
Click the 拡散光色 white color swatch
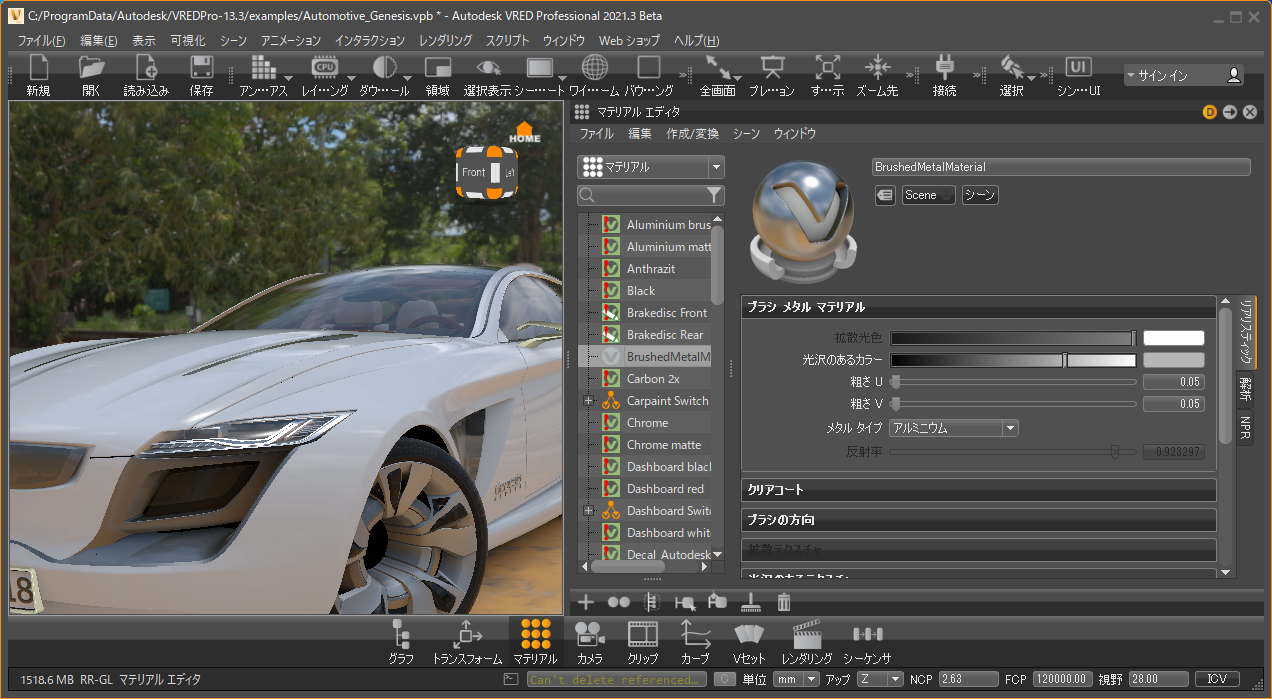click(x=1174, y=338)
